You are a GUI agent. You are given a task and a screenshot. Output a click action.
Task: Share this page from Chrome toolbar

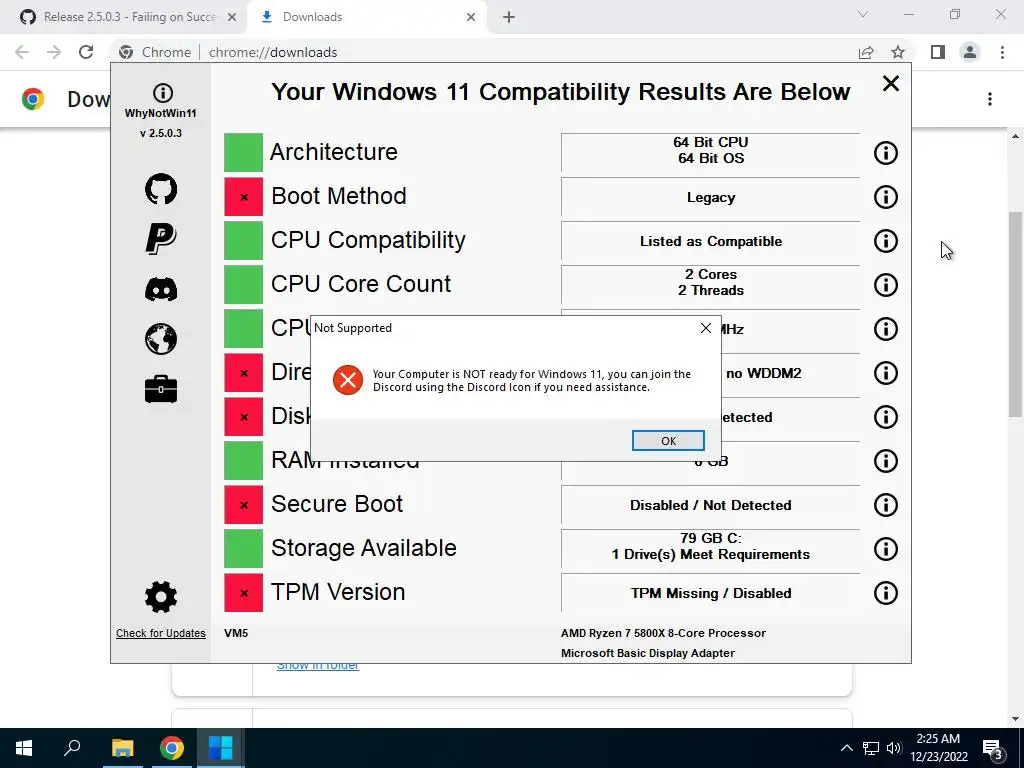coord(866,52)
